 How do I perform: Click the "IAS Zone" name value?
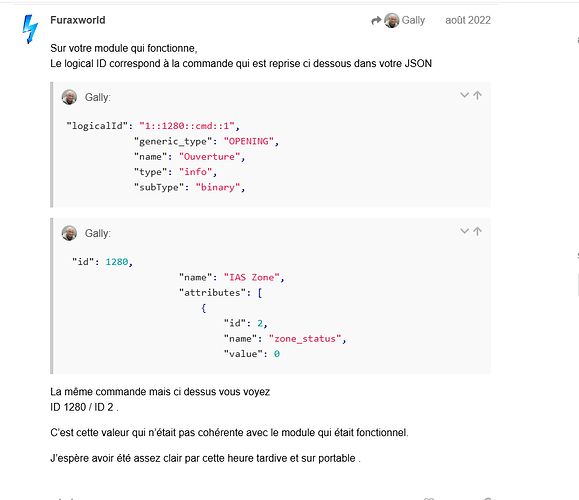coord(251,277)
